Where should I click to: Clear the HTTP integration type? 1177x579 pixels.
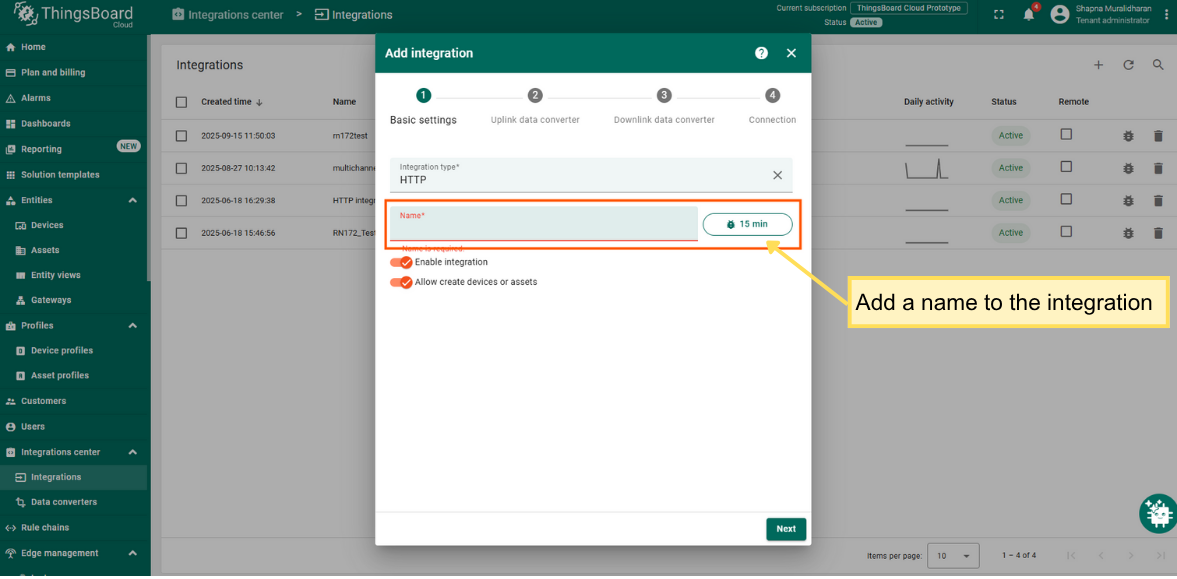777,175
